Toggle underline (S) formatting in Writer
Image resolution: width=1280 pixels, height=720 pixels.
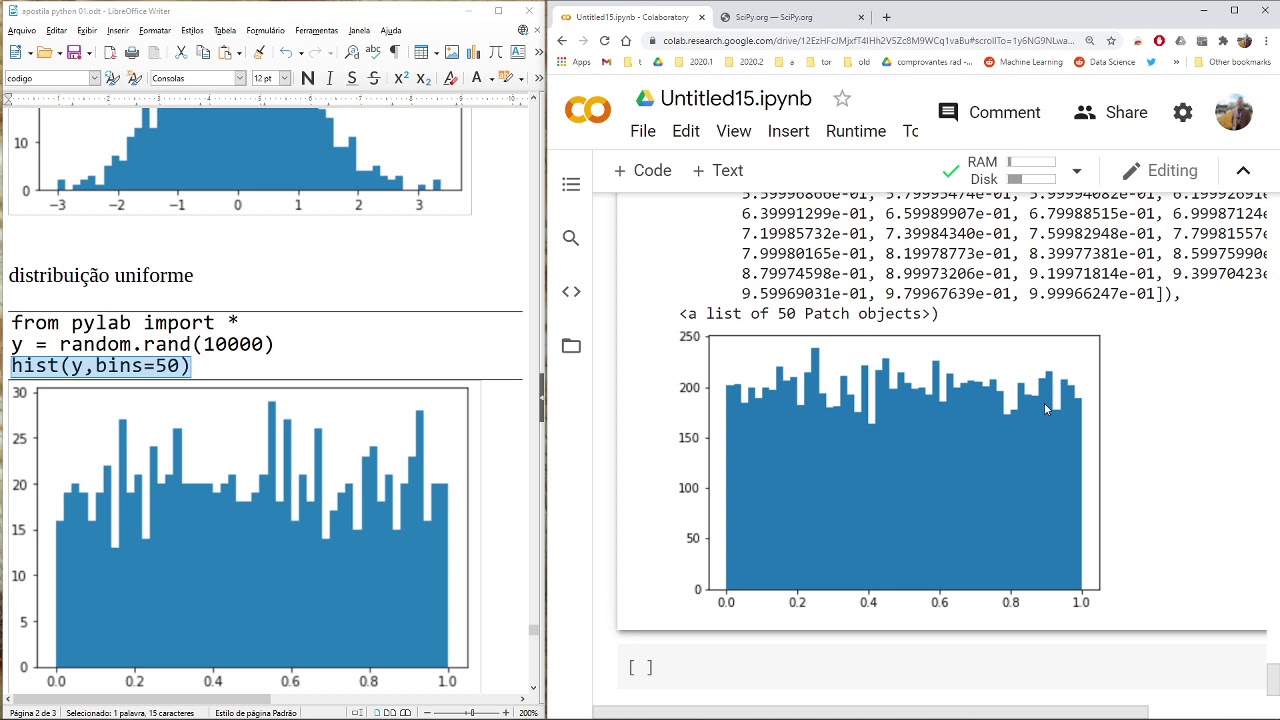click(x=352, y=78)
